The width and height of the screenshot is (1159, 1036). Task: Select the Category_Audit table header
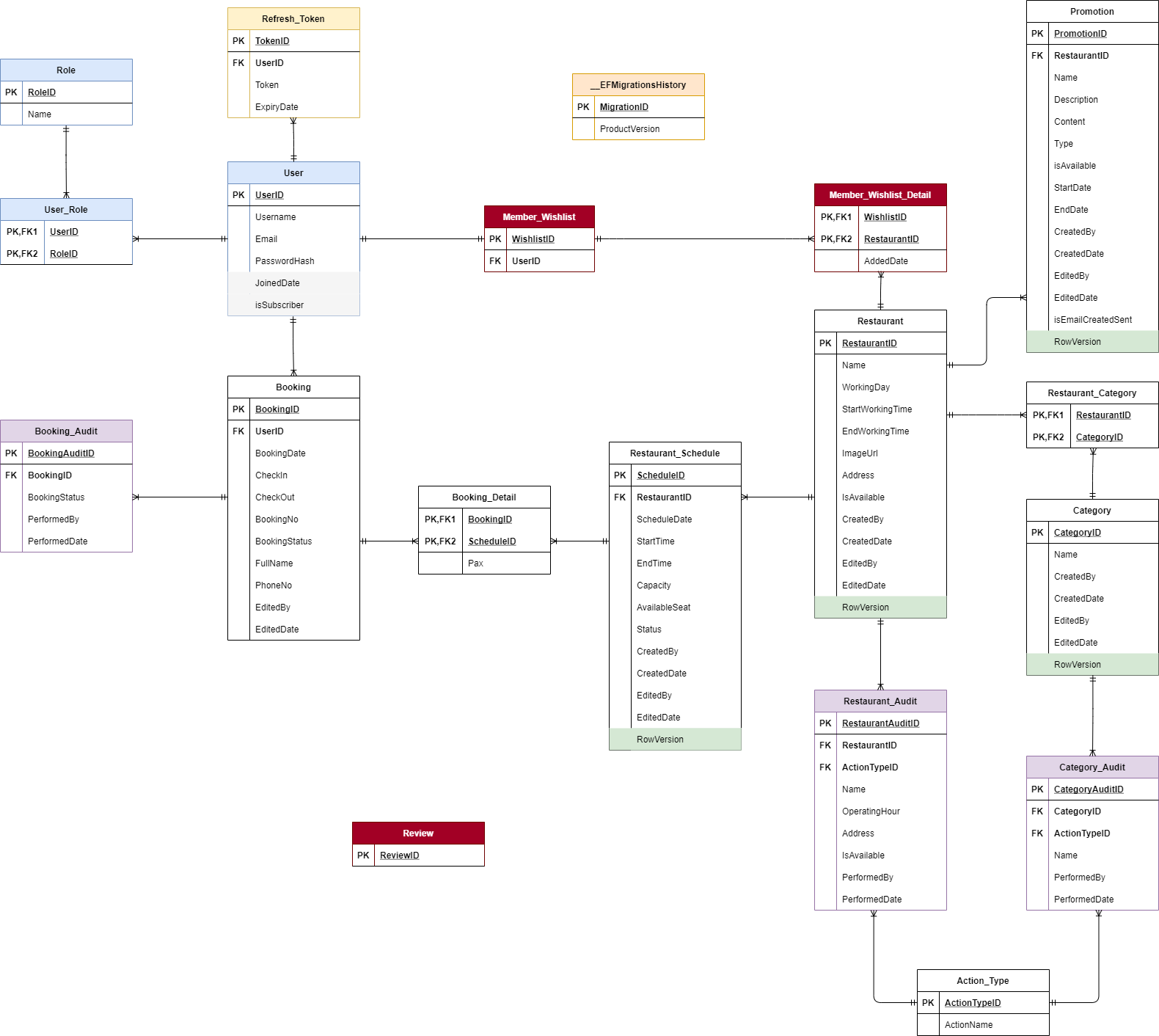point(1092,767)
